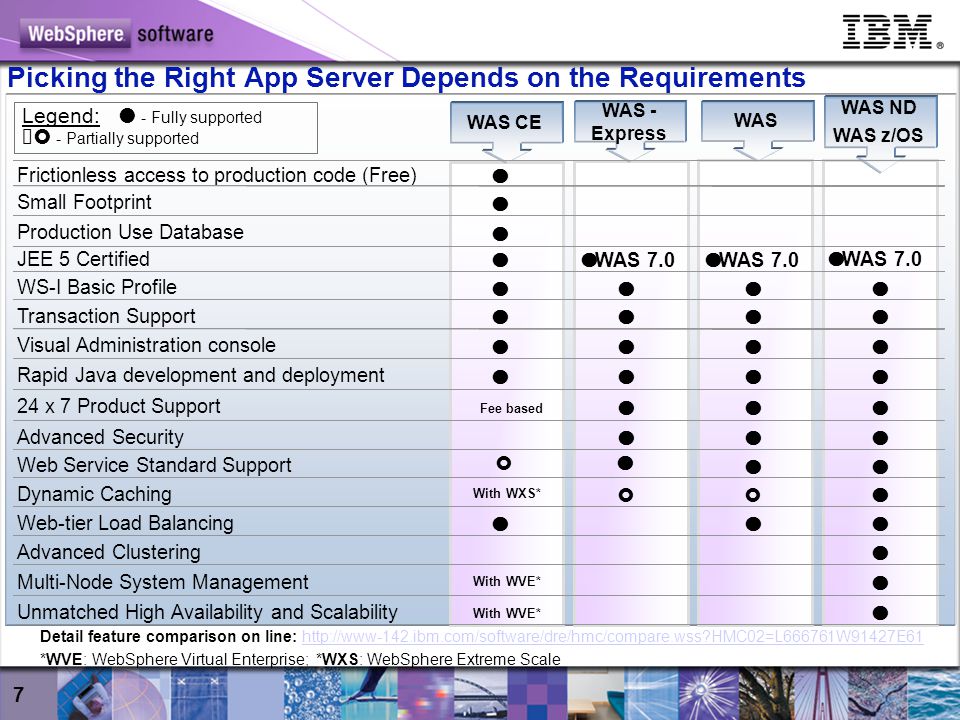Click 'WAS 7.0' in the WAS - Express column
This screenshot has height=720, width=960.
pos(635,260)
